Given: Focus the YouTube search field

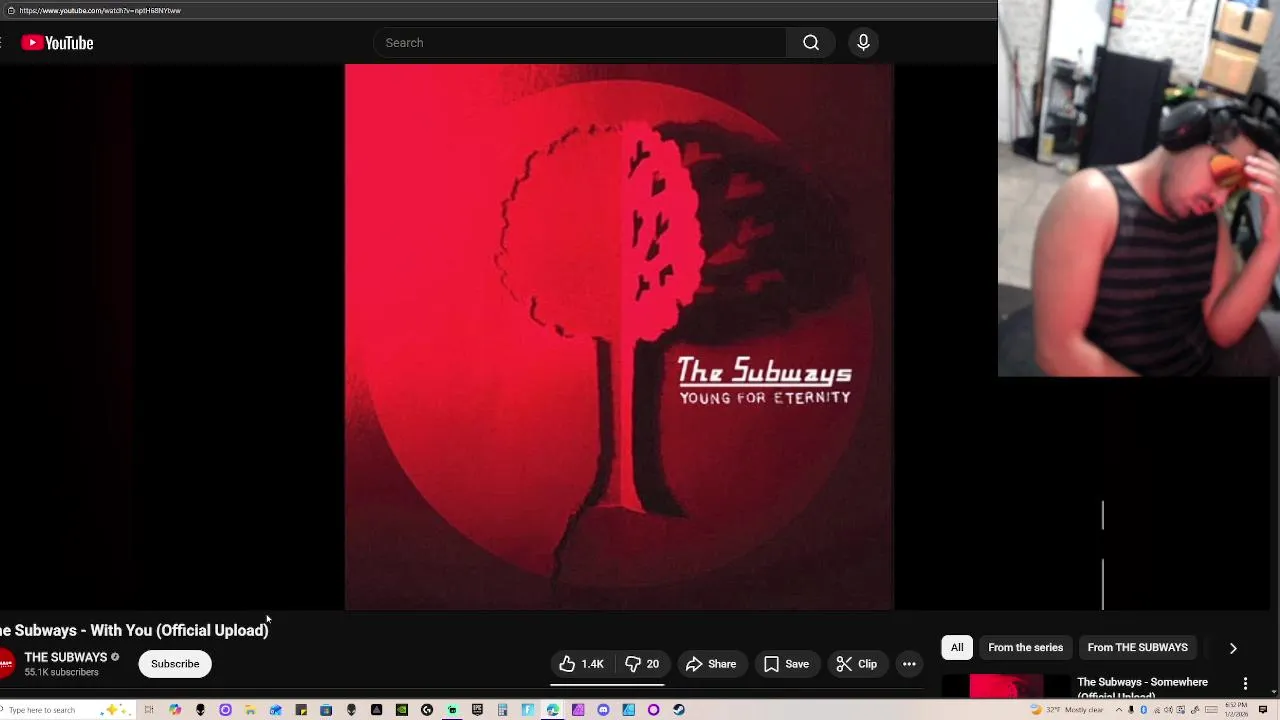Looking at the screenshot, I should pyautogui.click(x=580, y=43).
